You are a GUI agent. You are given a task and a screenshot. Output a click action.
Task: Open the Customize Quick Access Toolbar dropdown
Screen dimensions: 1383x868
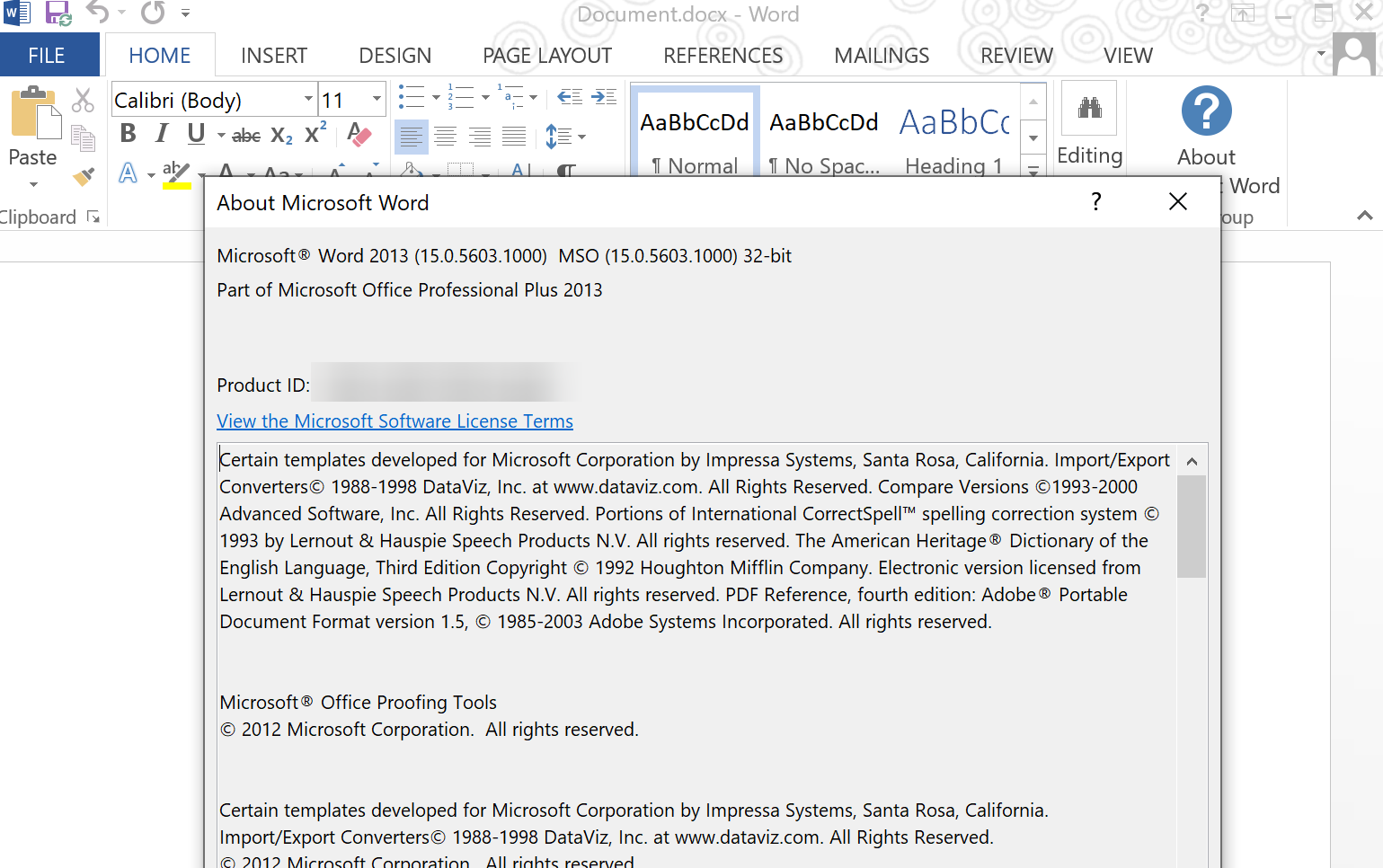click(185, 13)
